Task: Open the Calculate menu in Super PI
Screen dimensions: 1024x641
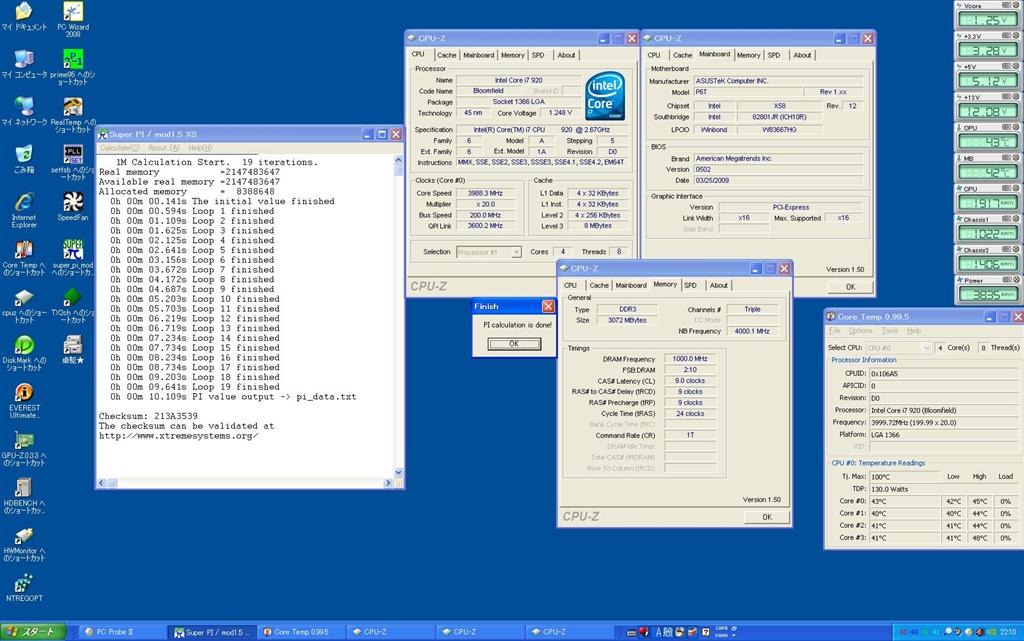Action: pyautogui.click(x=119, y=148)
